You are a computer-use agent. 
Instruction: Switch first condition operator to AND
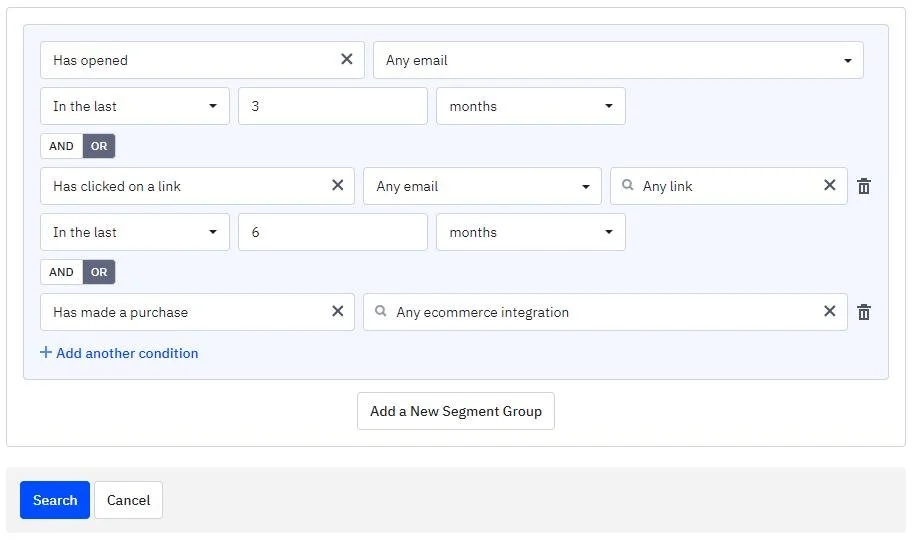click(61, 146)
